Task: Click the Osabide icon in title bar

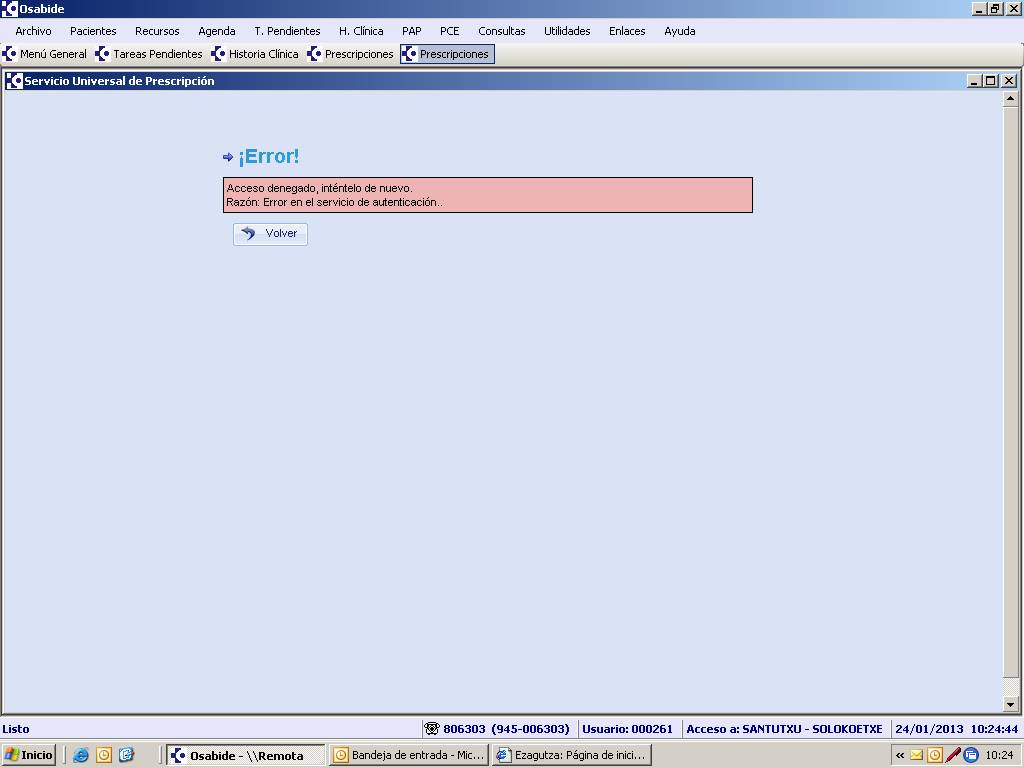Action: pyautogui.click(x=9, y=9)
